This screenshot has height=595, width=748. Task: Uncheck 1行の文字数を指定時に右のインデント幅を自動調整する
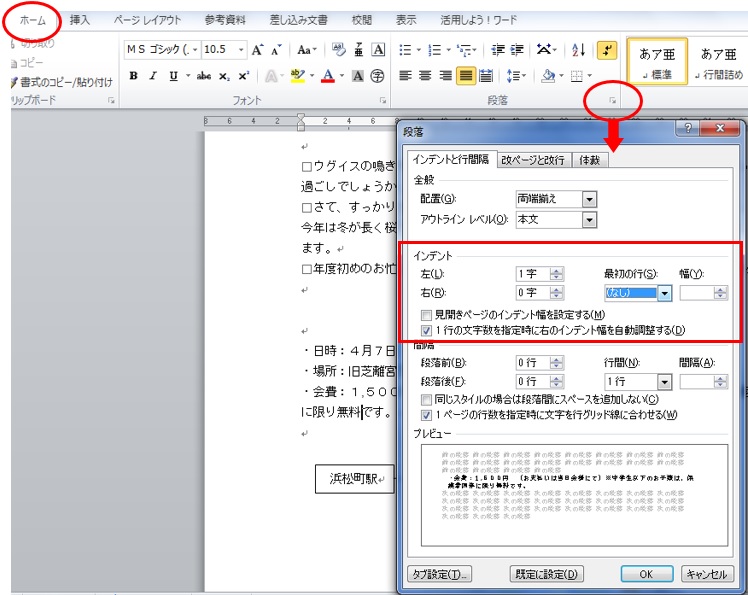(427, 330)
